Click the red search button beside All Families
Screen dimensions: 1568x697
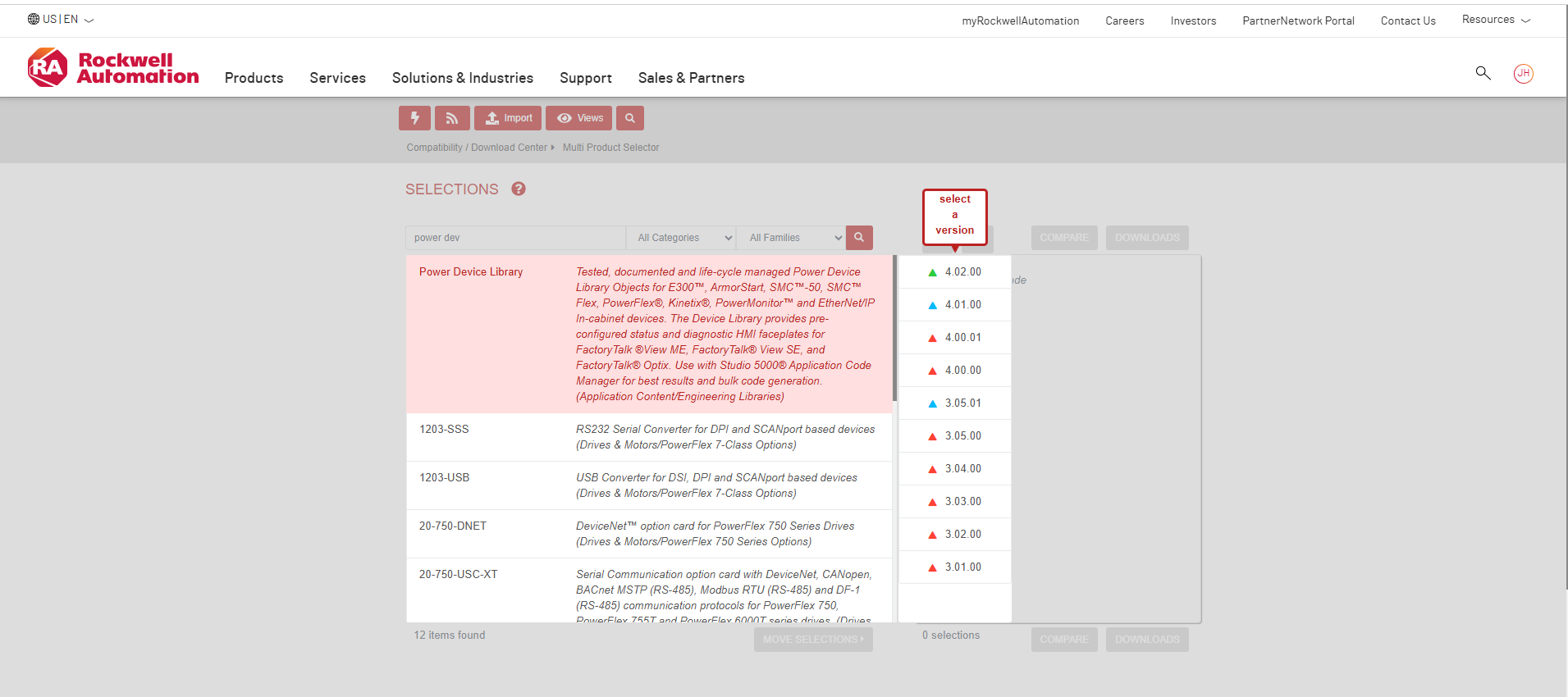coord(859,238)
